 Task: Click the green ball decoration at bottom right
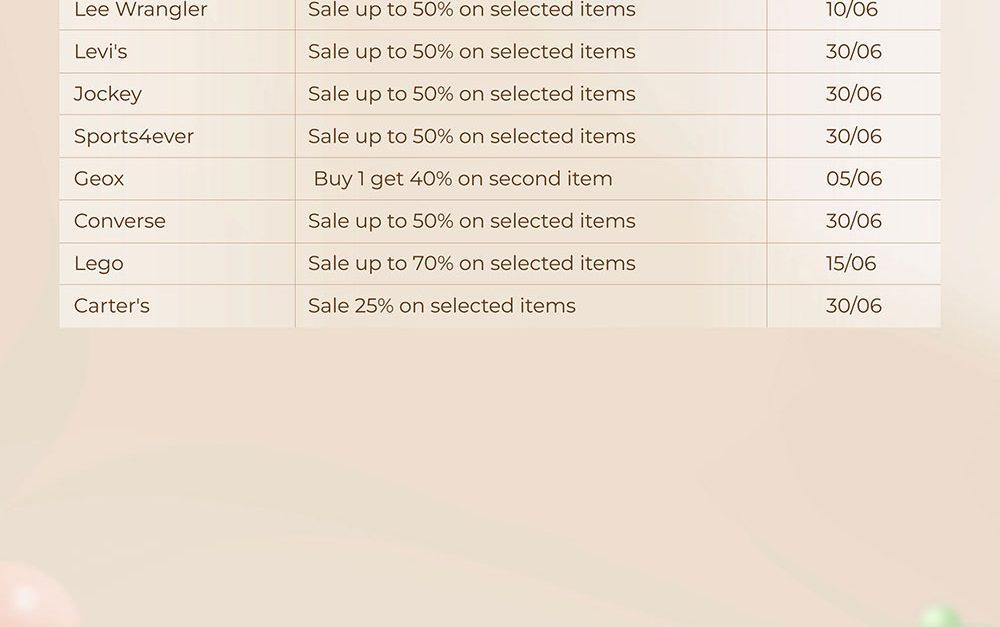[940, 617]
